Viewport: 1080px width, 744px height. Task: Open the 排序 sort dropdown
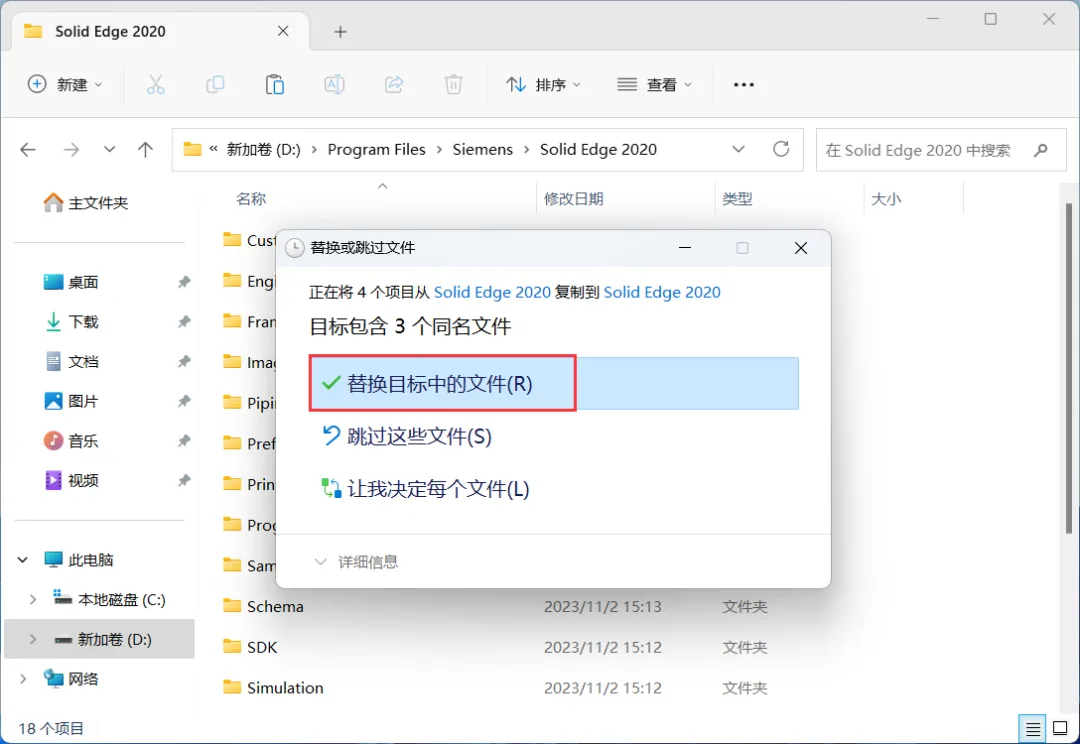[543, 85]
